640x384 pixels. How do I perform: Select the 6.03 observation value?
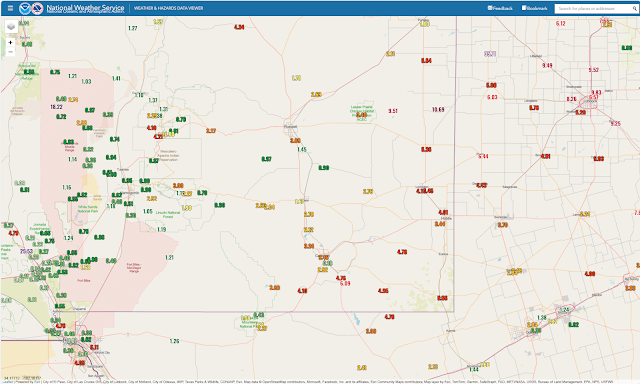click(492, 97)
